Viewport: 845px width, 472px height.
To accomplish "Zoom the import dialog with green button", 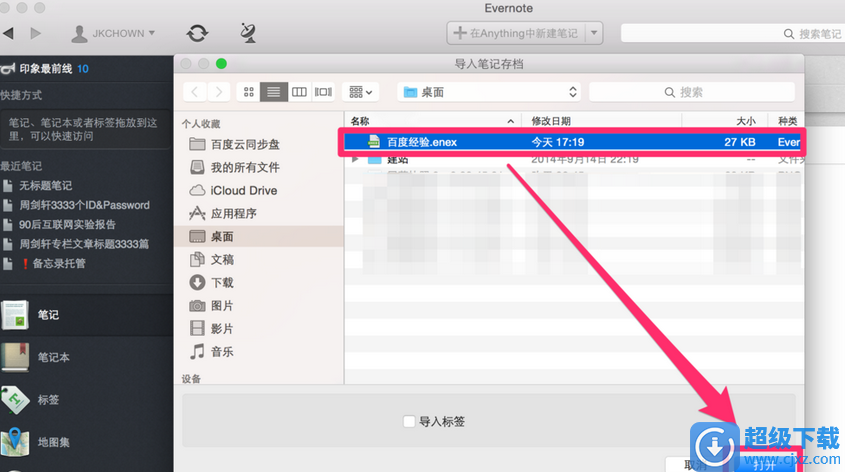I will tap(221, 64).
